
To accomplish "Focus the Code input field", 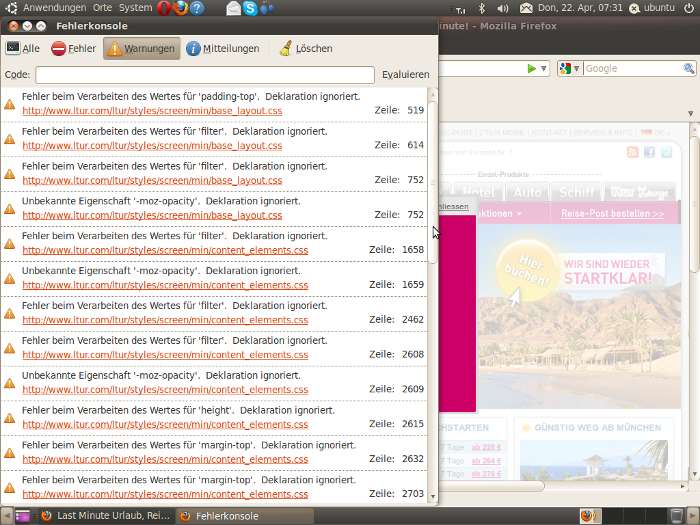I will pos(205,75).
